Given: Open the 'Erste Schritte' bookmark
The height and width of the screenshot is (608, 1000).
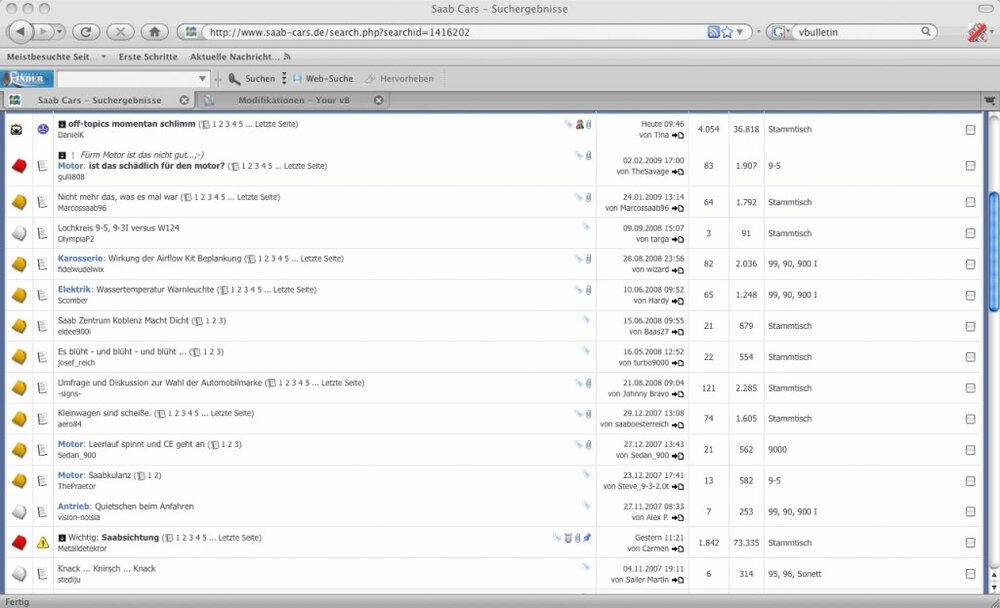Looking at the screenshot, I should tap(148, 57).
